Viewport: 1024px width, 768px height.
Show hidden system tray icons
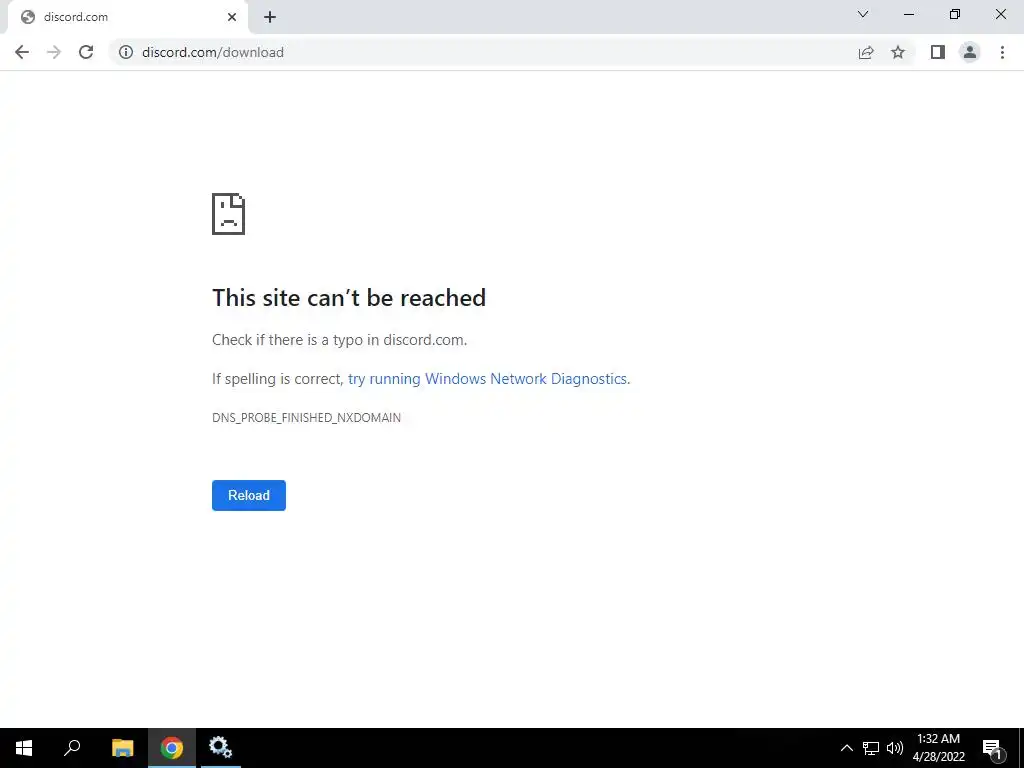pos(846,748)
